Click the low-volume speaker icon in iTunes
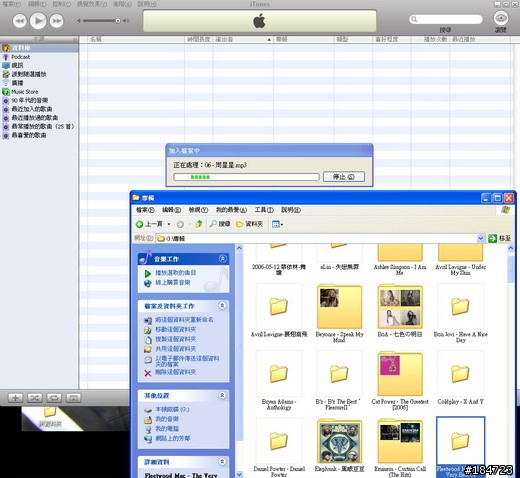This screenshot has height=478, width=520. [x=79, y=21]
